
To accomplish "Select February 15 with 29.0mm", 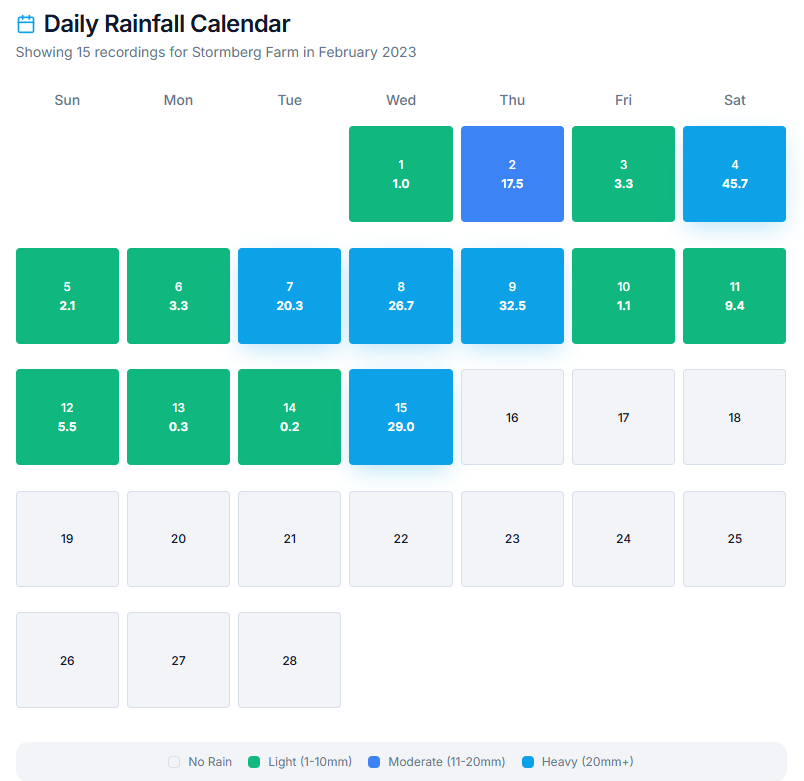I will (x=400, y=417).
